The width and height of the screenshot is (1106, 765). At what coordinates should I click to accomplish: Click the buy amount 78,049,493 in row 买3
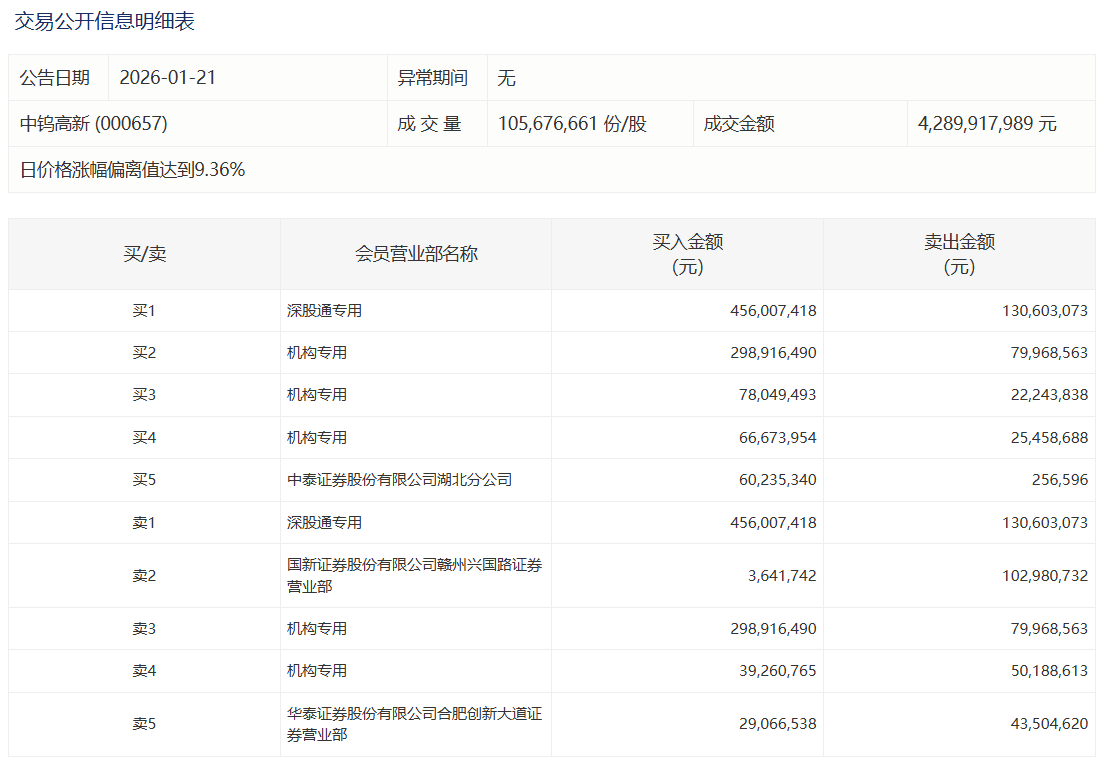coord(773,395)
